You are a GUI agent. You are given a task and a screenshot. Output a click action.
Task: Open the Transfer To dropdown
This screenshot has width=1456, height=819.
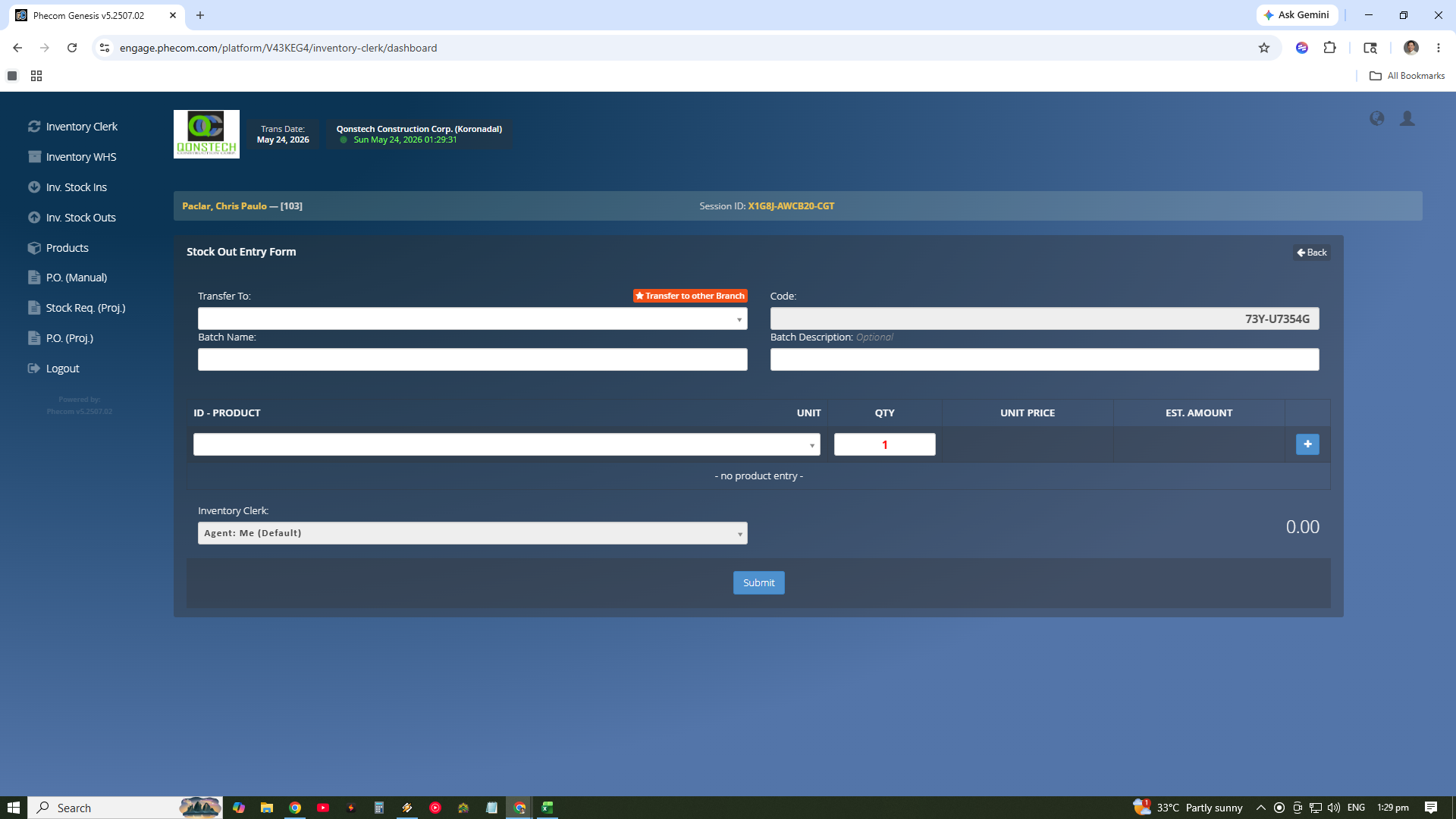(472, 318)
